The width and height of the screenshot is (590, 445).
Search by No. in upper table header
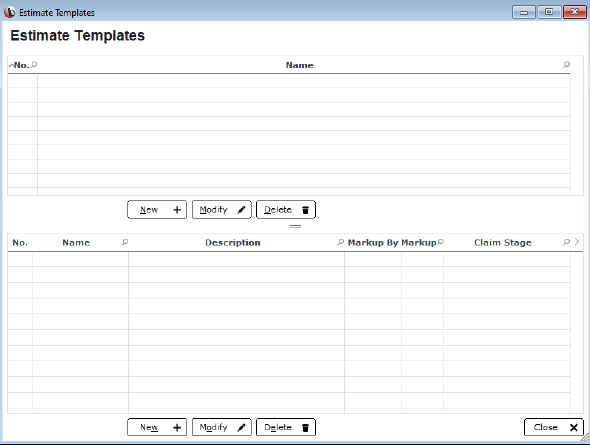(x=34, y=64)
